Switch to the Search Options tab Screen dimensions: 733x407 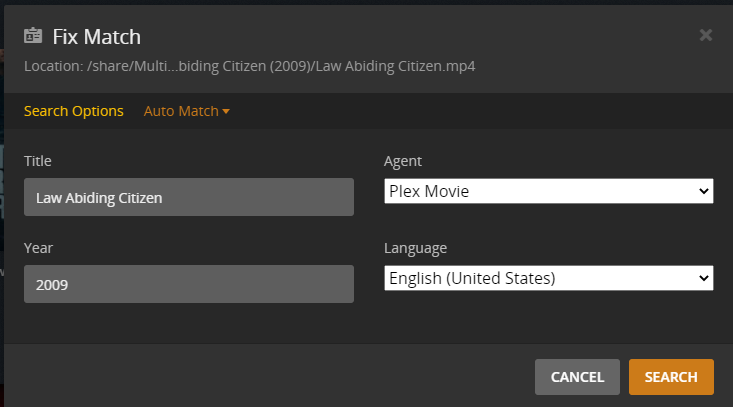click(x=74, y=111)
